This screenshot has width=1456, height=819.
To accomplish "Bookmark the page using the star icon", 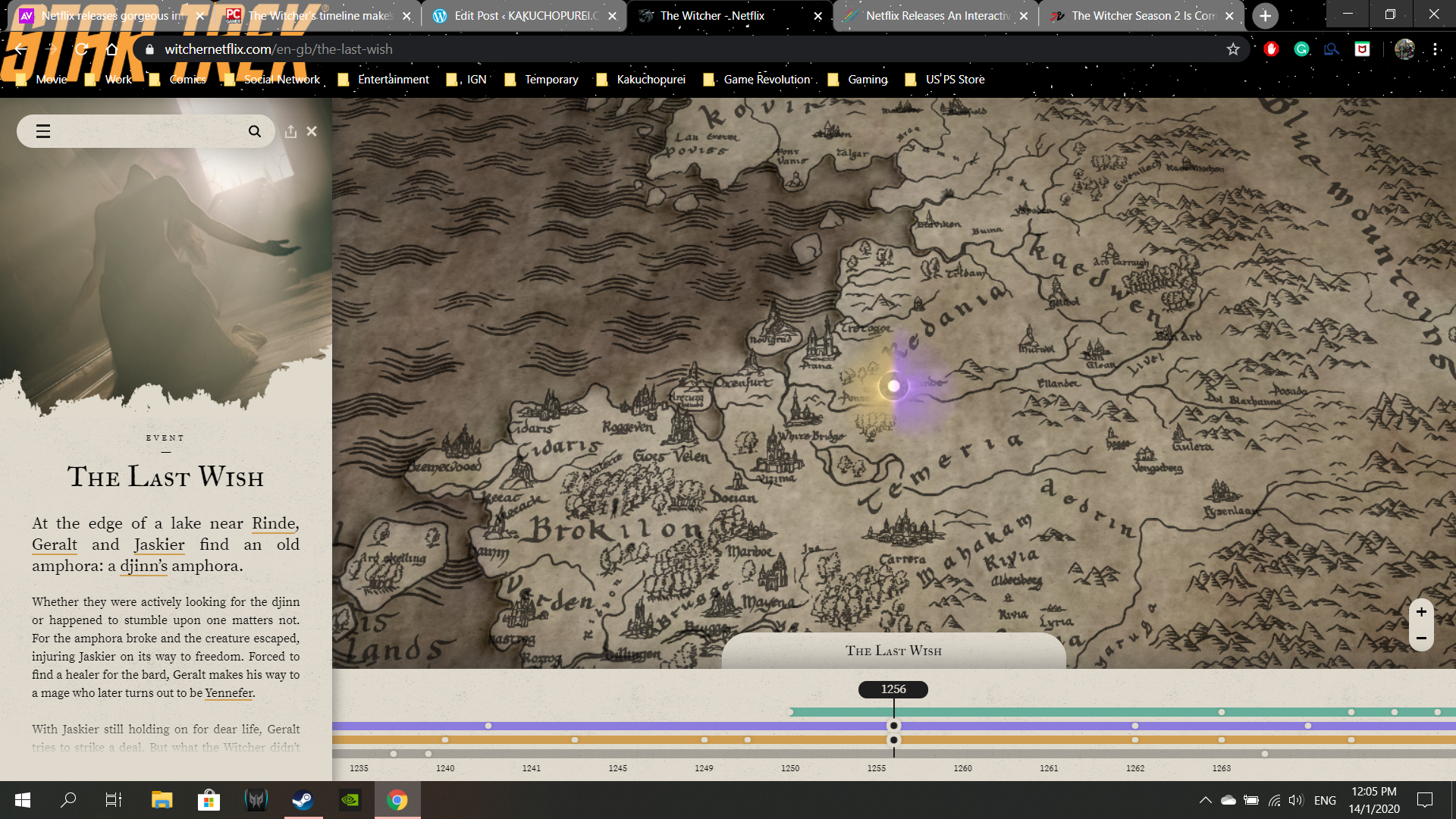I will tap(1234, 49).
